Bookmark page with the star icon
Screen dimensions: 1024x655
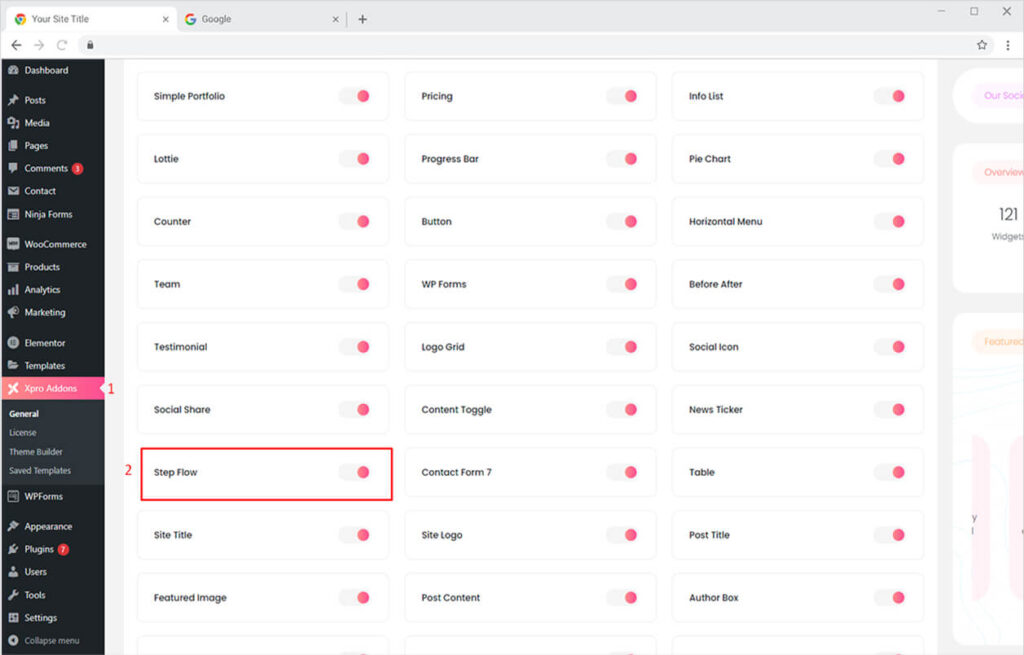click(x=982, y=45)
